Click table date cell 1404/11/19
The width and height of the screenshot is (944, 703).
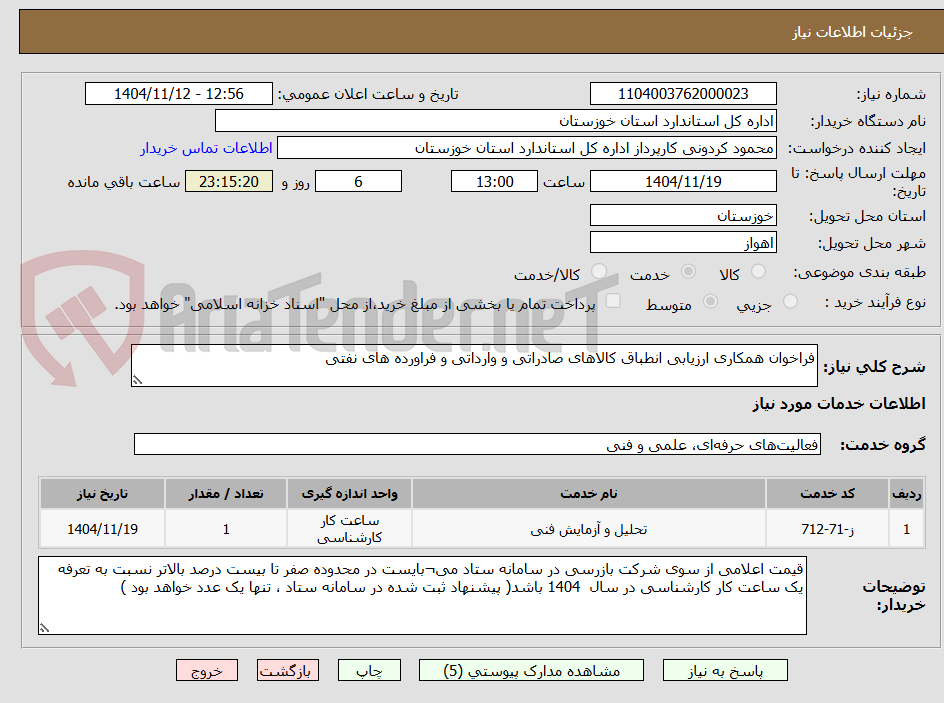pyautogui.click(x=102, y=529)
